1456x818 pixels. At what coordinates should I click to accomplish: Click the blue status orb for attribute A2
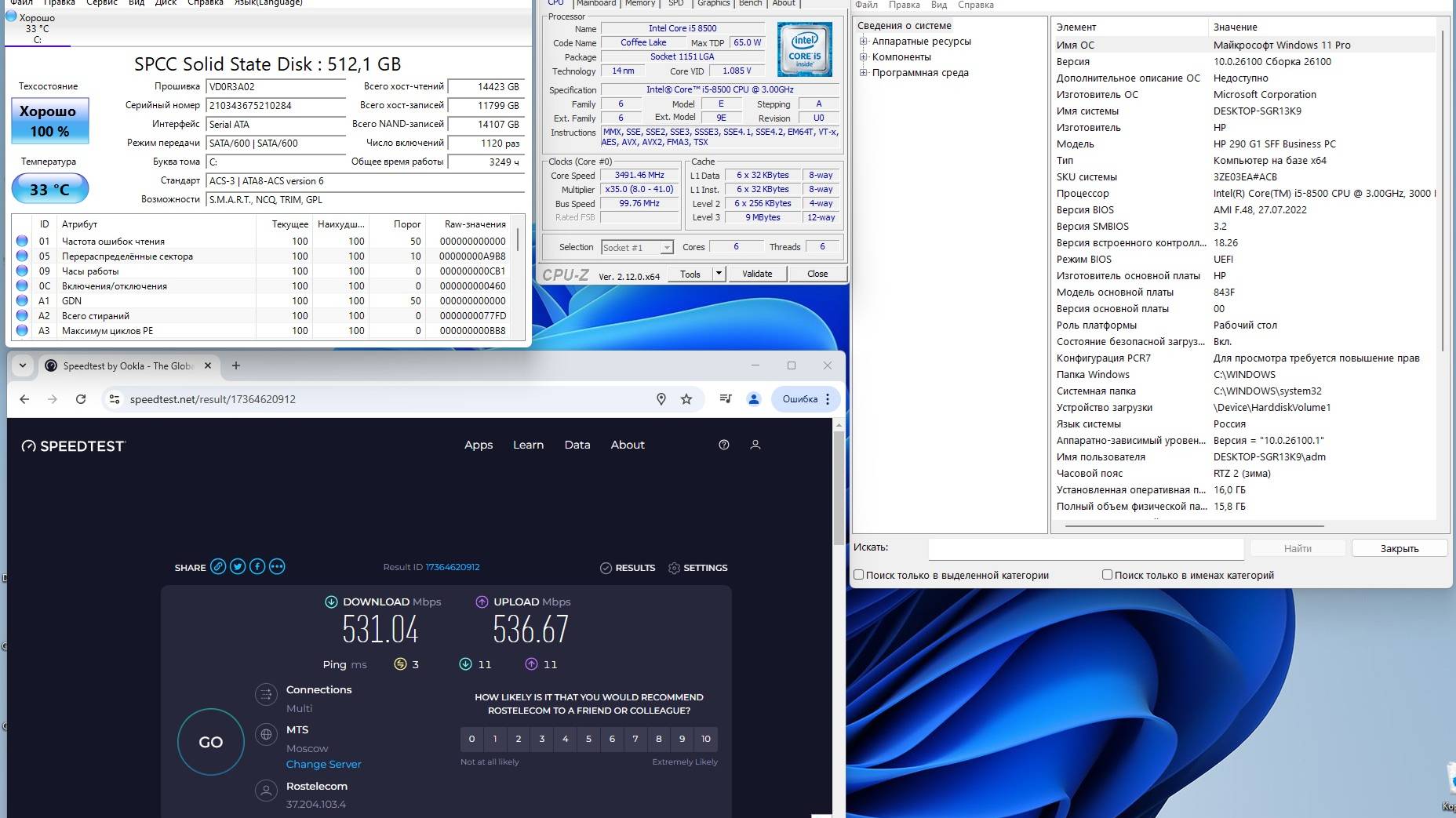[22, 315]
